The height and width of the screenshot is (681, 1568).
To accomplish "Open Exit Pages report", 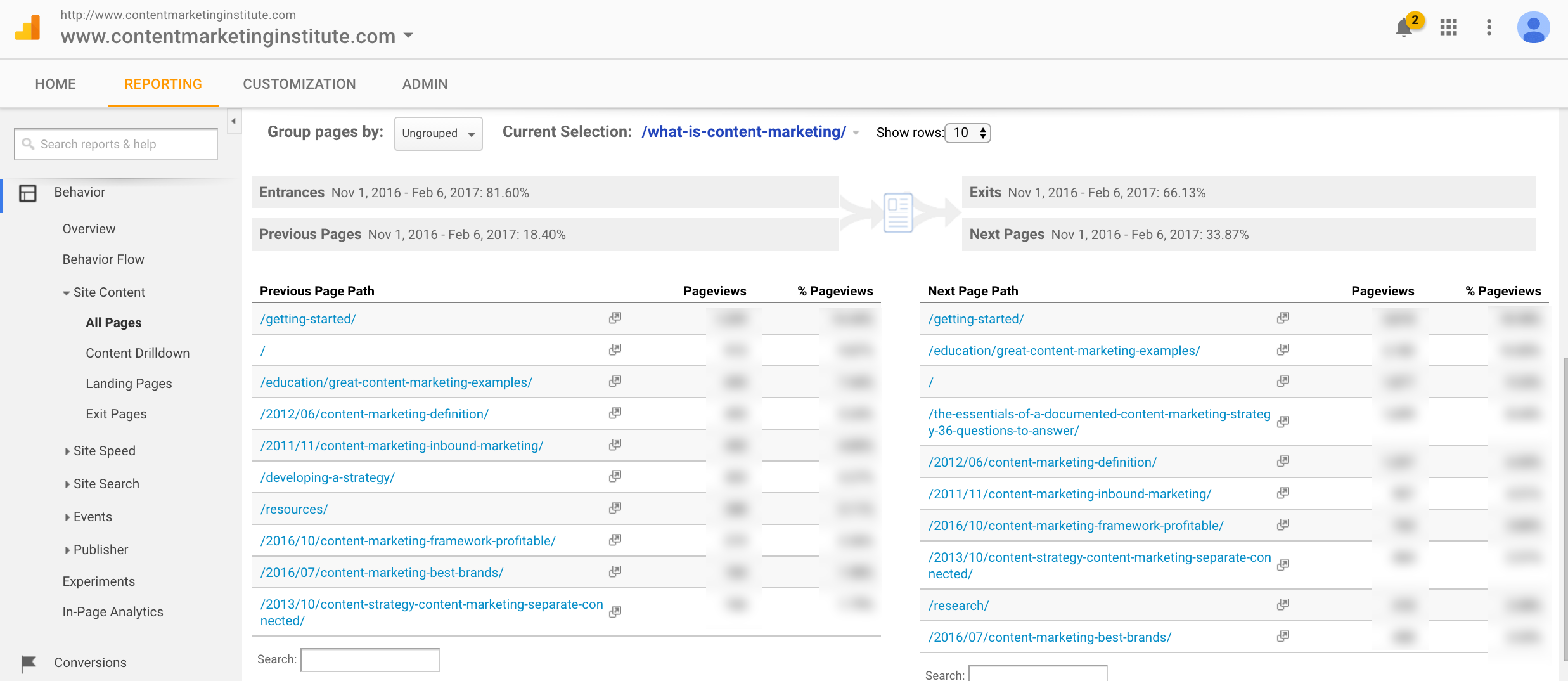I will [116, 414].
